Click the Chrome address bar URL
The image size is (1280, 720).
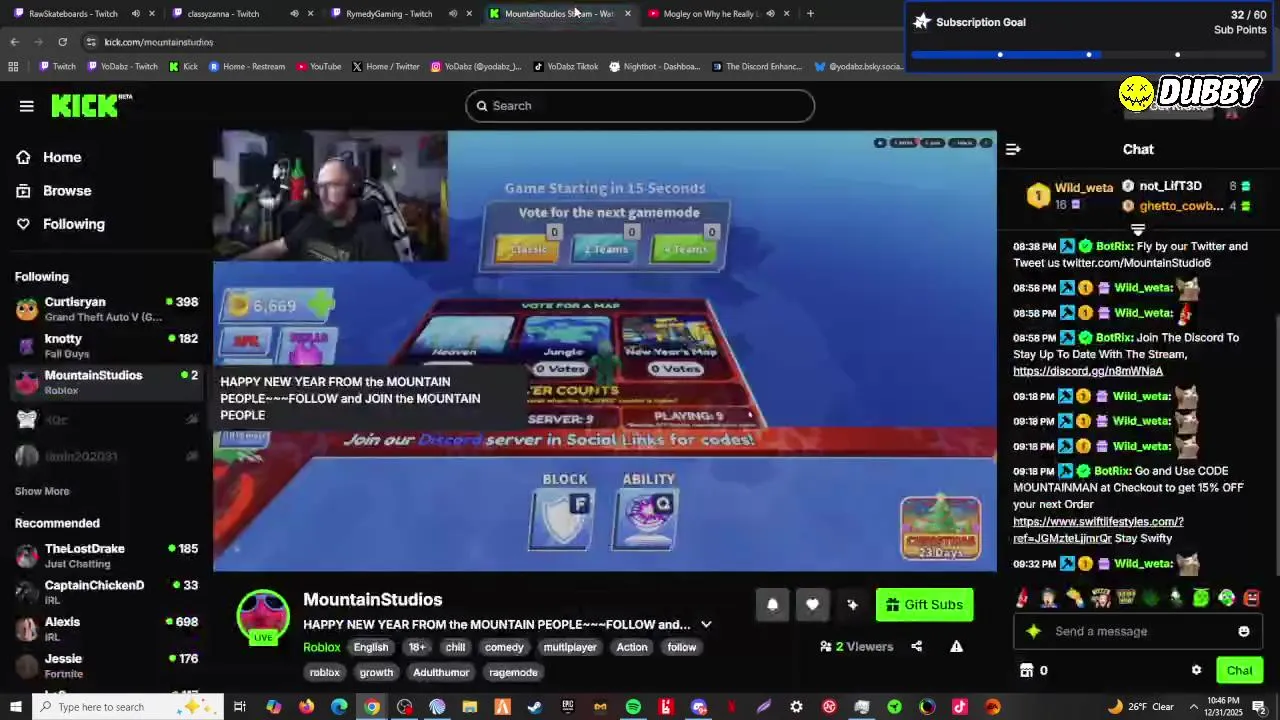158,42
